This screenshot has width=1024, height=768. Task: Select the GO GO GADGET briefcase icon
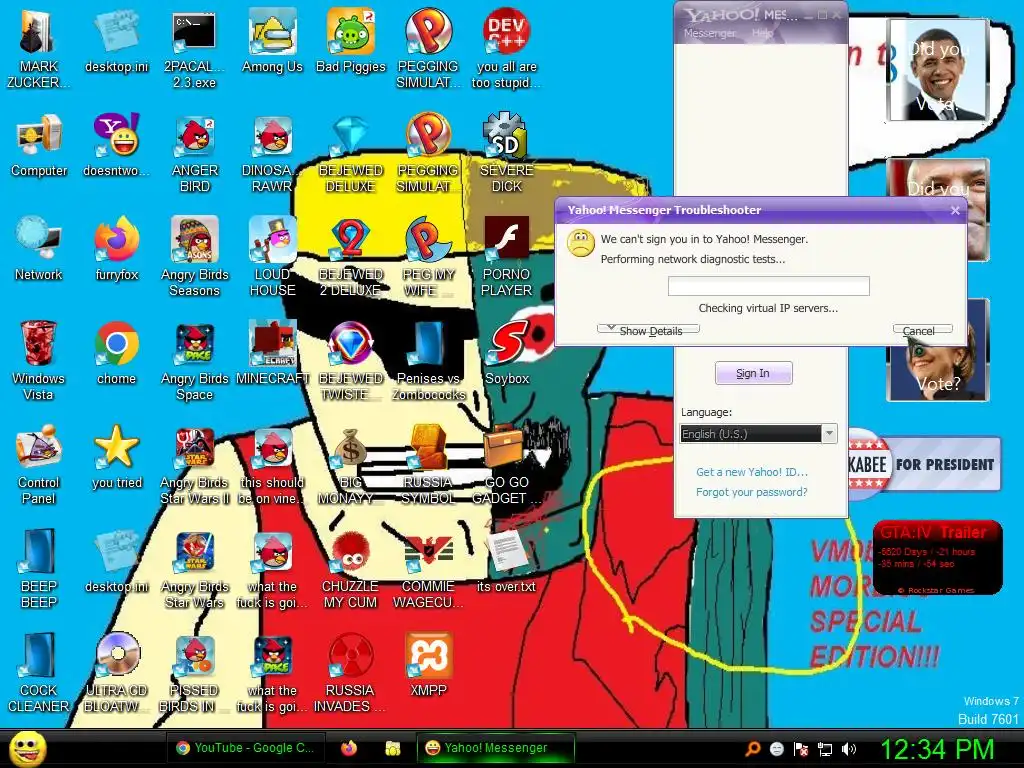click(x=507, y=464)
